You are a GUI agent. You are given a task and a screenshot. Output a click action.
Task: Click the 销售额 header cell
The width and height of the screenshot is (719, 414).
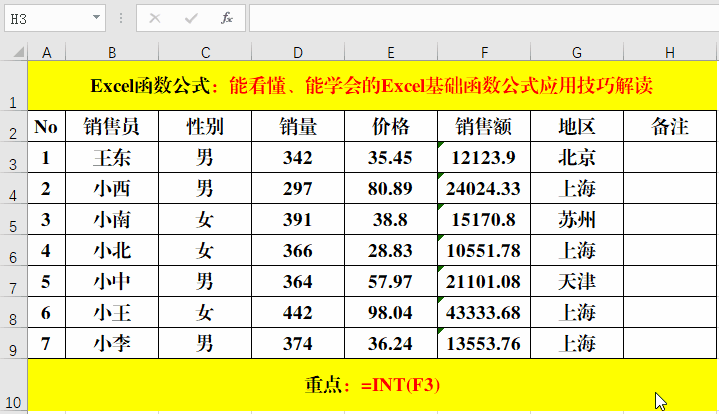click(484, 126)
